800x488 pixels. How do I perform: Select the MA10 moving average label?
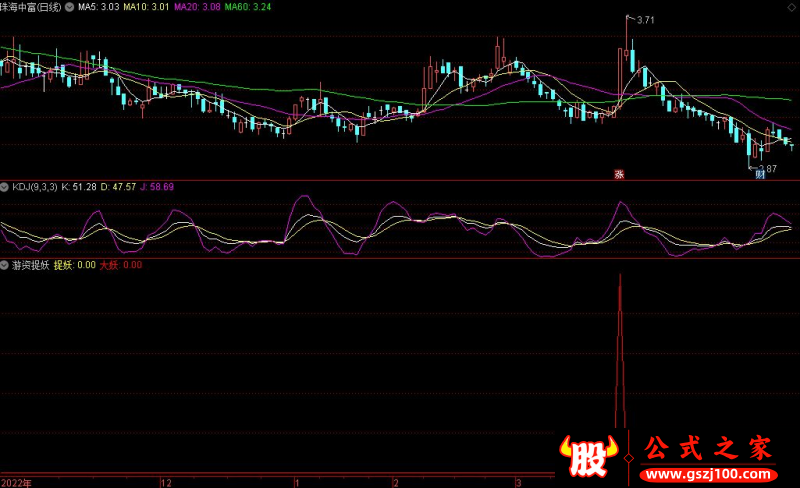[143, 6]
